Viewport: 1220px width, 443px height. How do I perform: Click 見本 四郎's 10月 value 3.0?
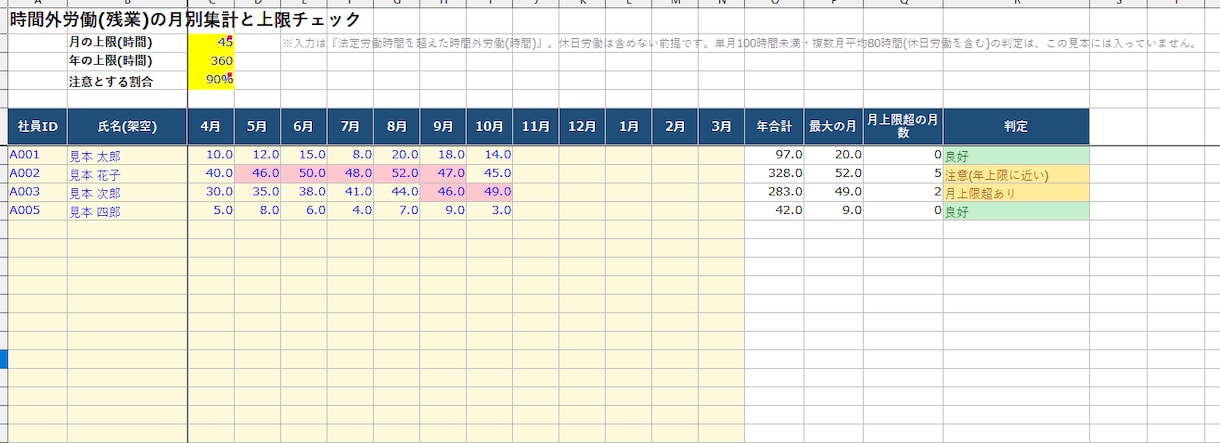click(489, 211)
